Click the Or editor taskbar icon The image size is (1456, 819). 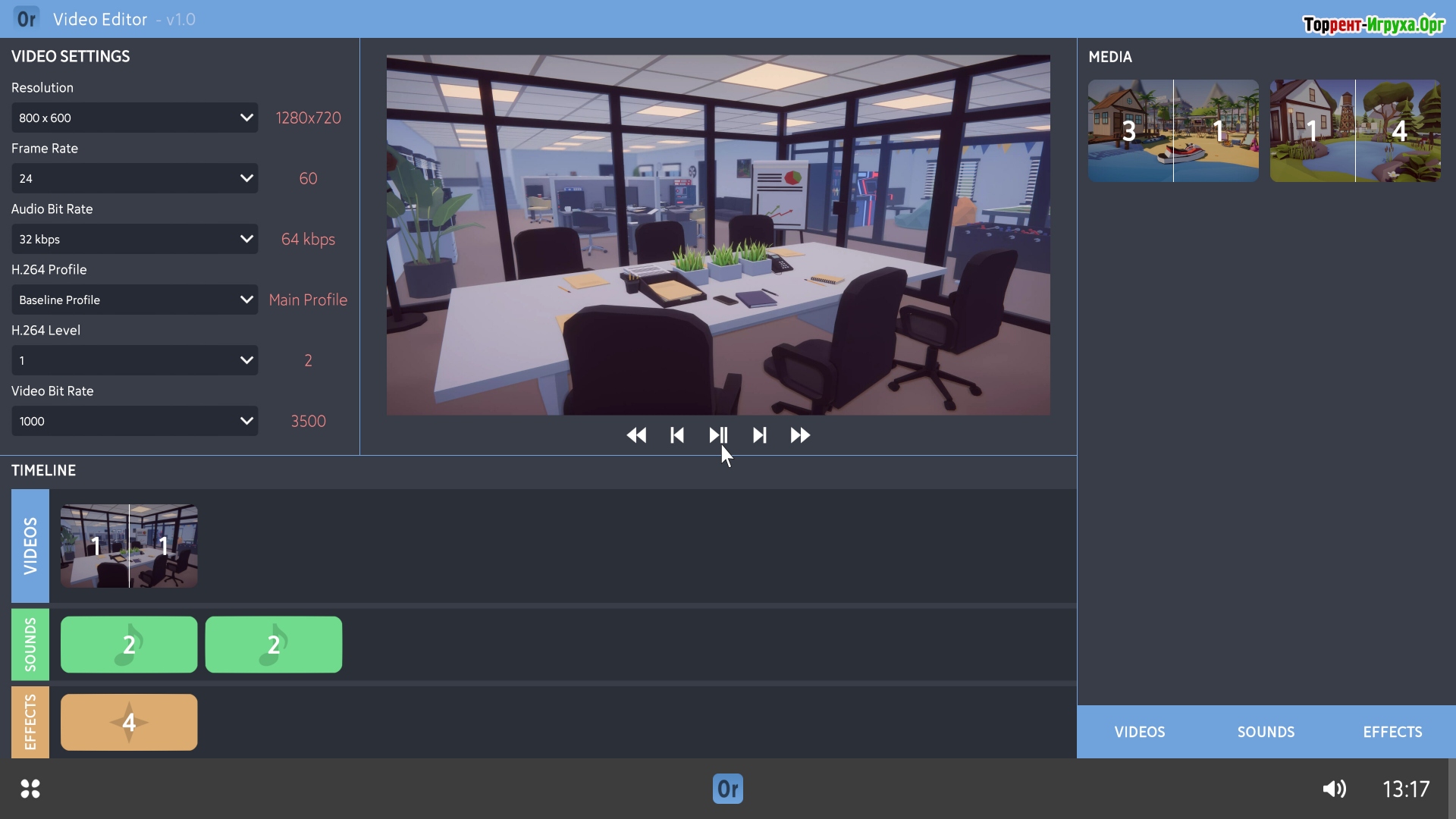tap(727, 789)
